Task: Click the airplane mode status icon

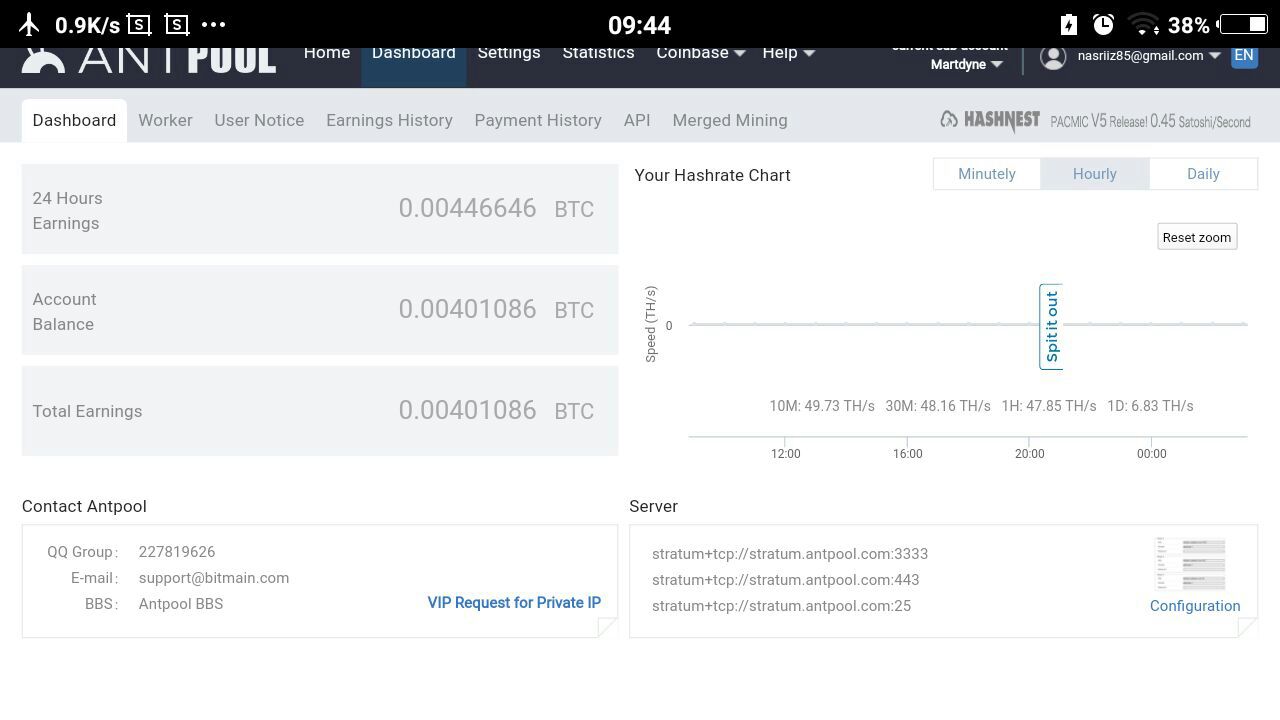Action: [29, 24]
